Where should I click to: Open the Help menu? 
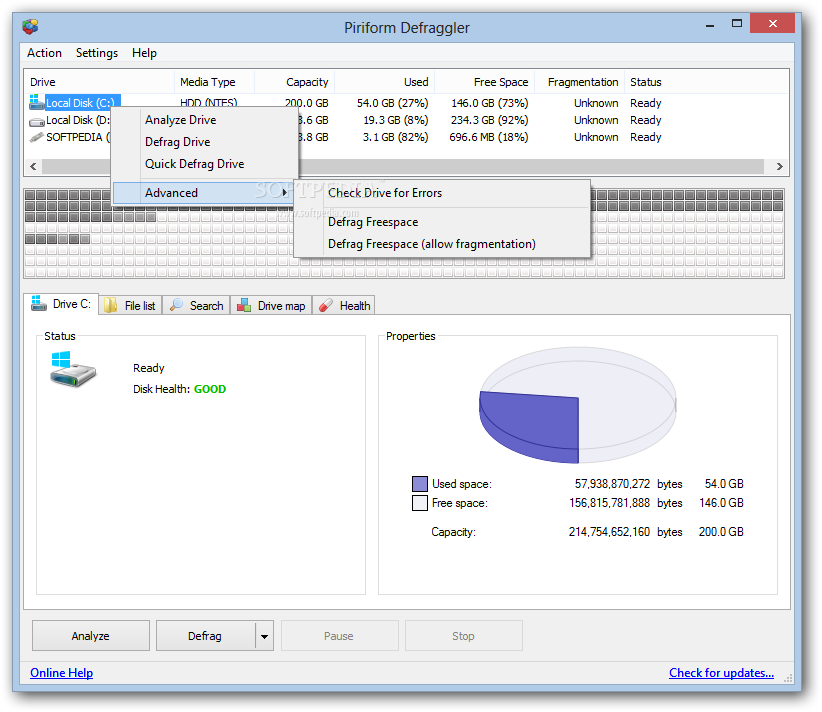[x=144, y=53]
